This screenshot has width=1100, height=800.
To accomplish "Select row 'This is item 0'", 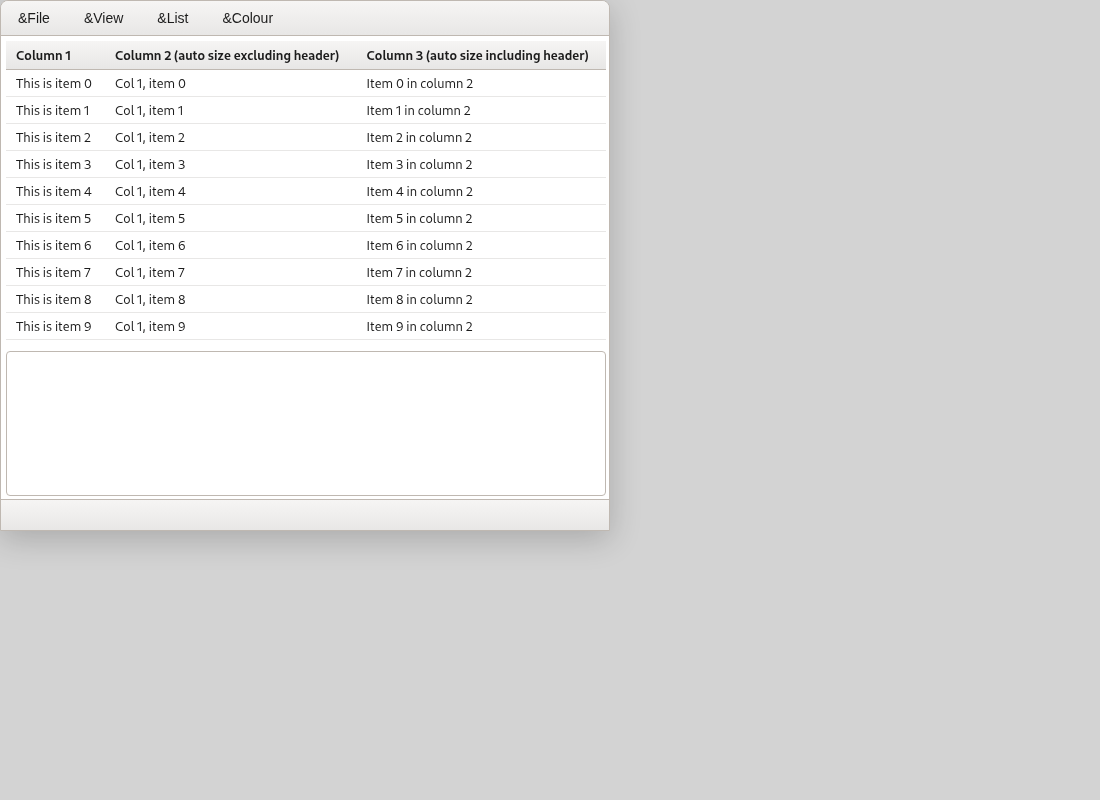I will coord(306,84).
